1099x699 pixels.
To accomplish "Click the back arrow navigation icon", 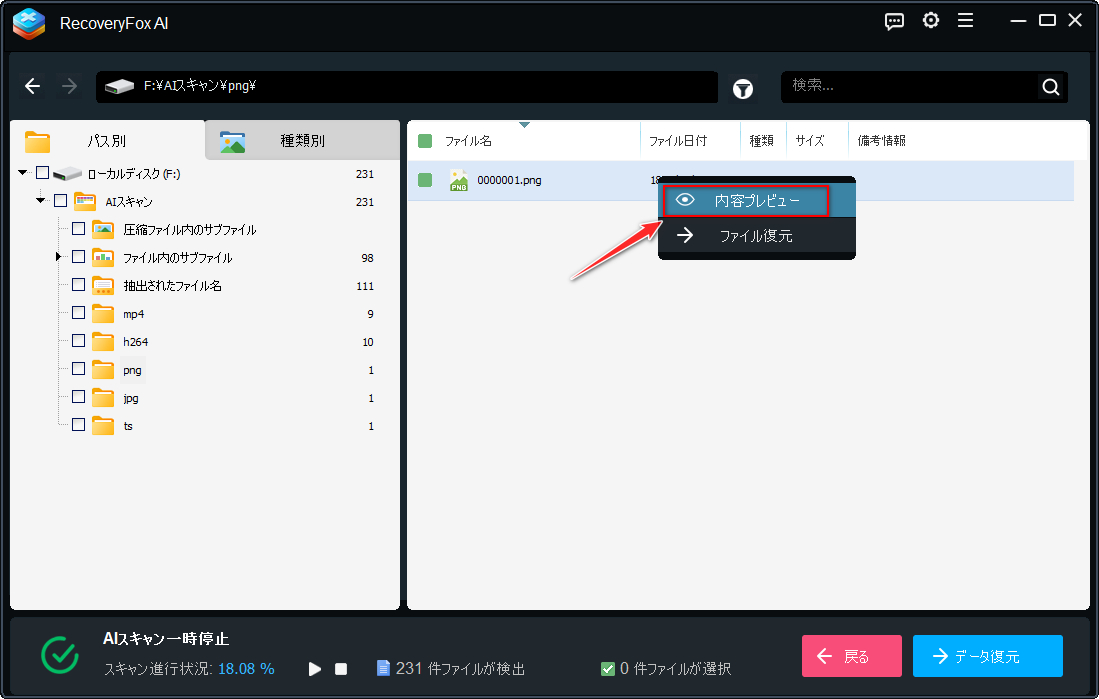I will pyautogui.click(x=32, y=86).
